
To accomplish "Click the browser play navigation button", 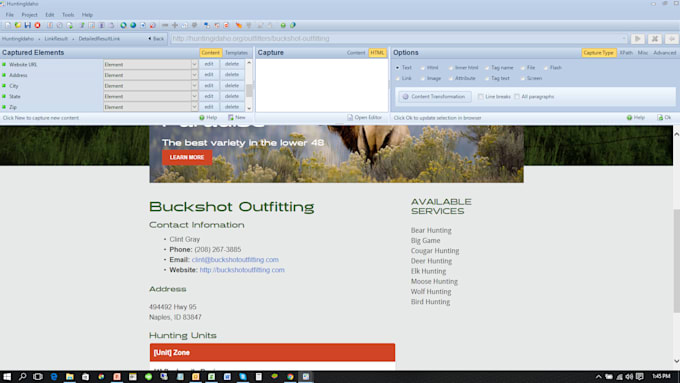I will pyautogui.click(x=638, y=39).
